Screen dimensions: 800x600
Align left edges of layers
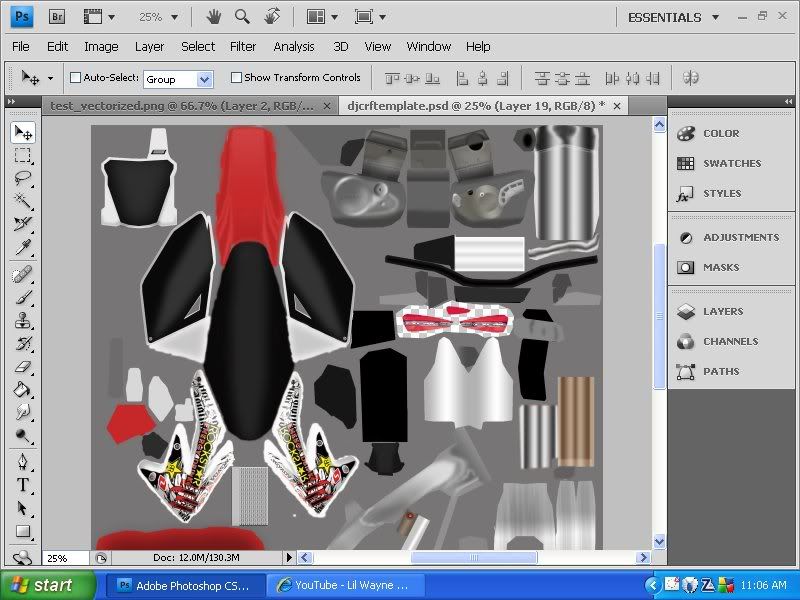pyautogui.click(x=462, y=78)
